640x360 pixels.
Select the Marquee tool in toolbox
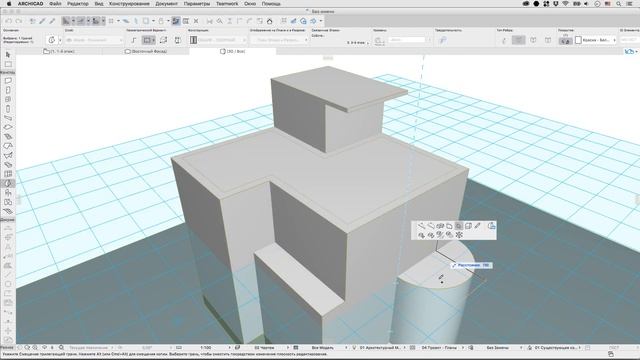tap(8, 64)
